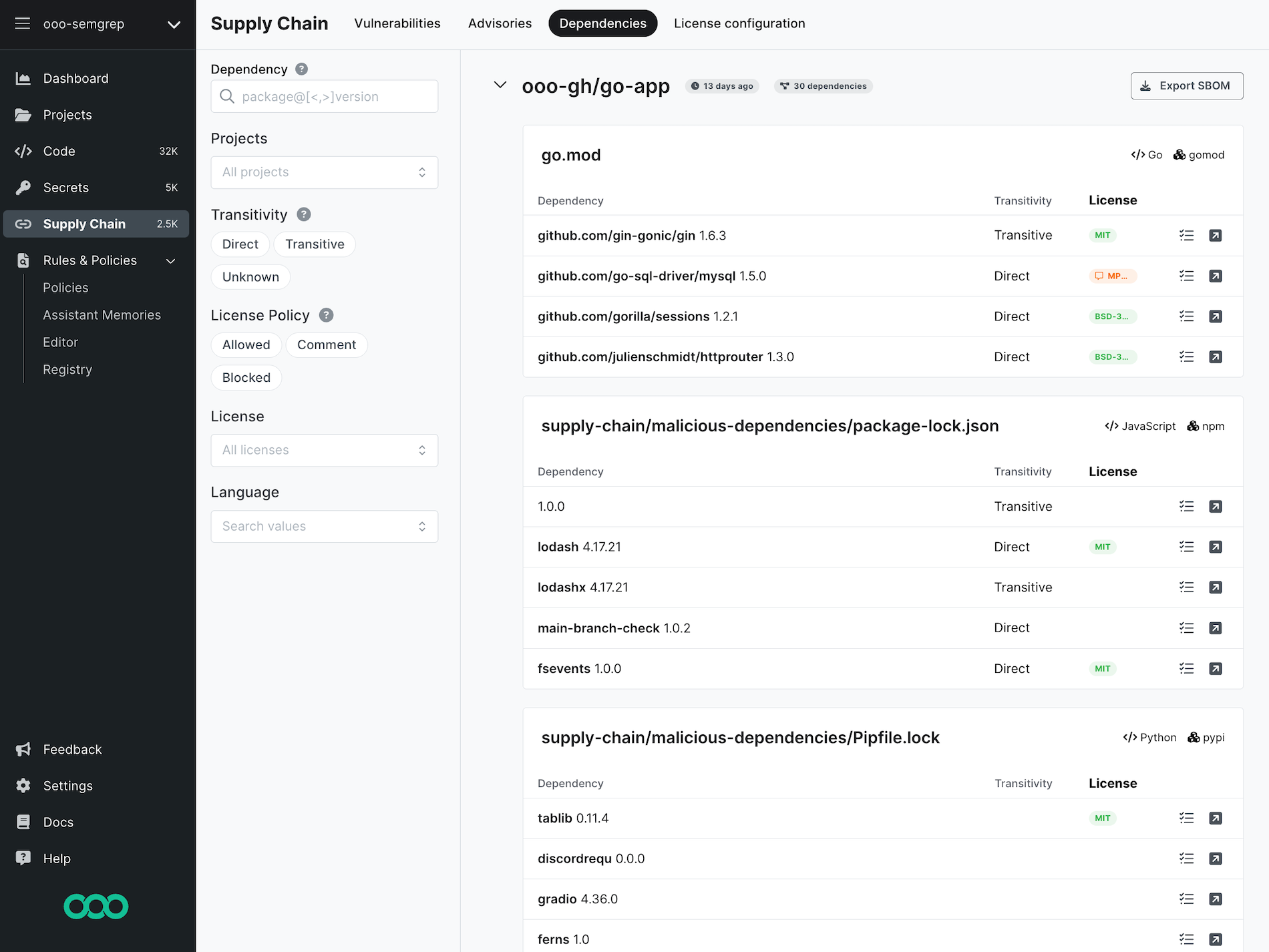Click the MIT license badge on fsevents
Image resolution: width=1269 pixels, height=952 pixels.
pyautogui.click(x=1102, y=668)
